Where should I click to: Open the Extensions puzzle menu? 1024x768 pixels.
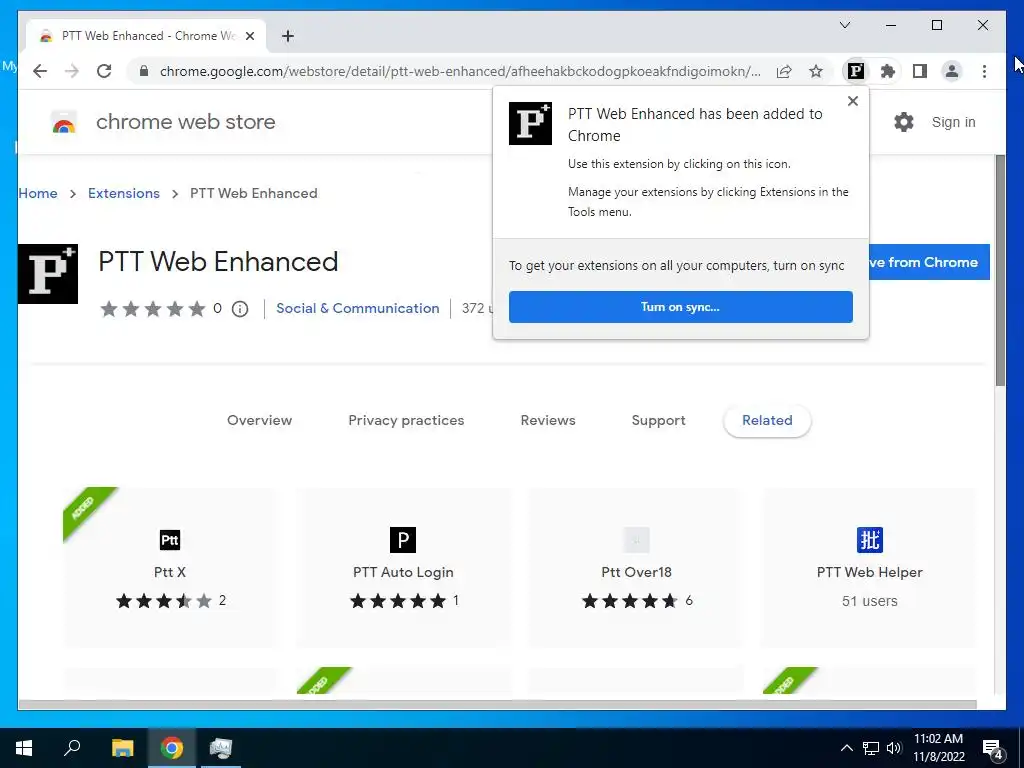click(x=888, y=71)
